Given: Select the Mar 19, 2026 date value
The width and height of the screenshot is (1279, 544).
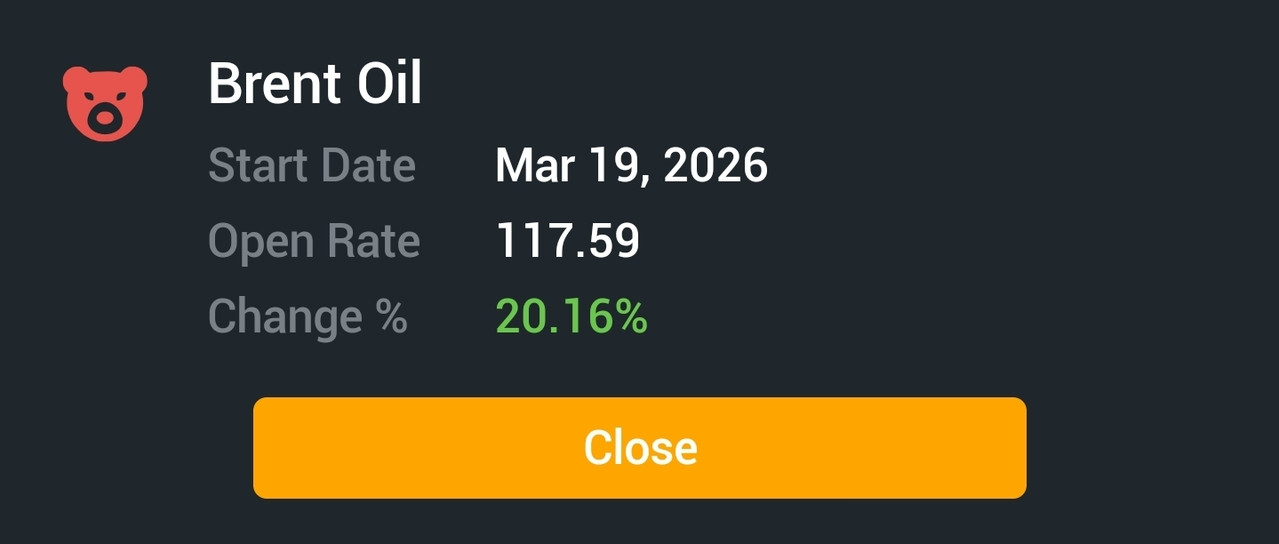Looking at the screenshot, I should click(x=632, y=166).
